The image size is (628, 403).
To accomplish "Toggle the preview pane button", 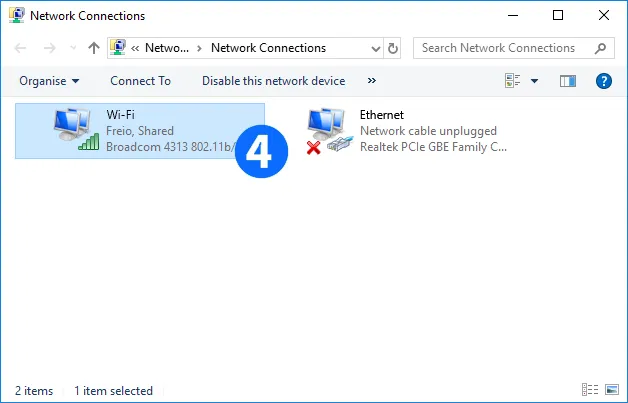I will coord(568,81).
